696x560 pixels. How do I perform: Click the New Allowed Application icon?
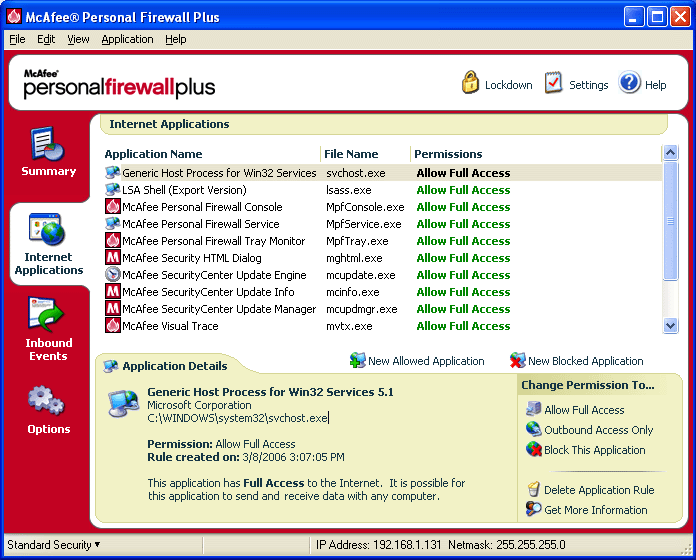[x=357, y=361]
